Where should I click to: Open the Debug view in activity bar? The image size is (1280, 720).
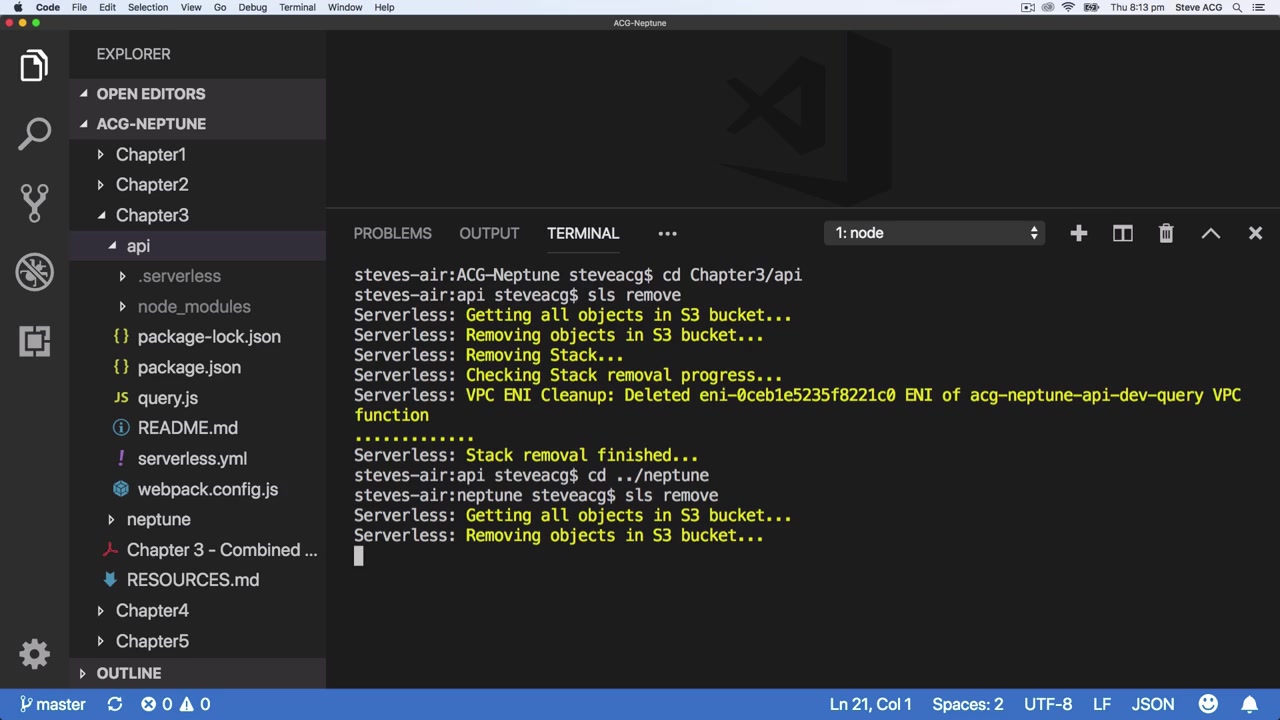pyautogui.click(x=34, y=272)
